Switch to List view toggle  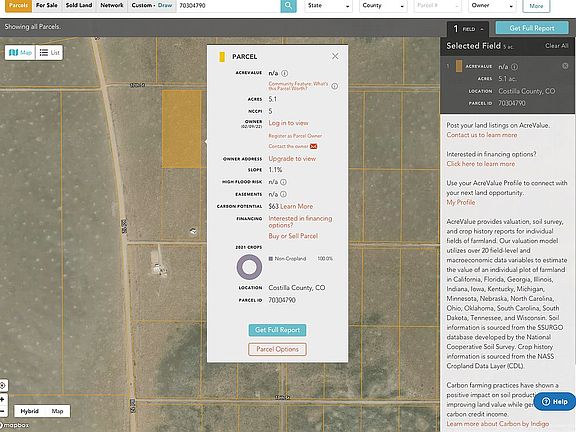(49, 53)
